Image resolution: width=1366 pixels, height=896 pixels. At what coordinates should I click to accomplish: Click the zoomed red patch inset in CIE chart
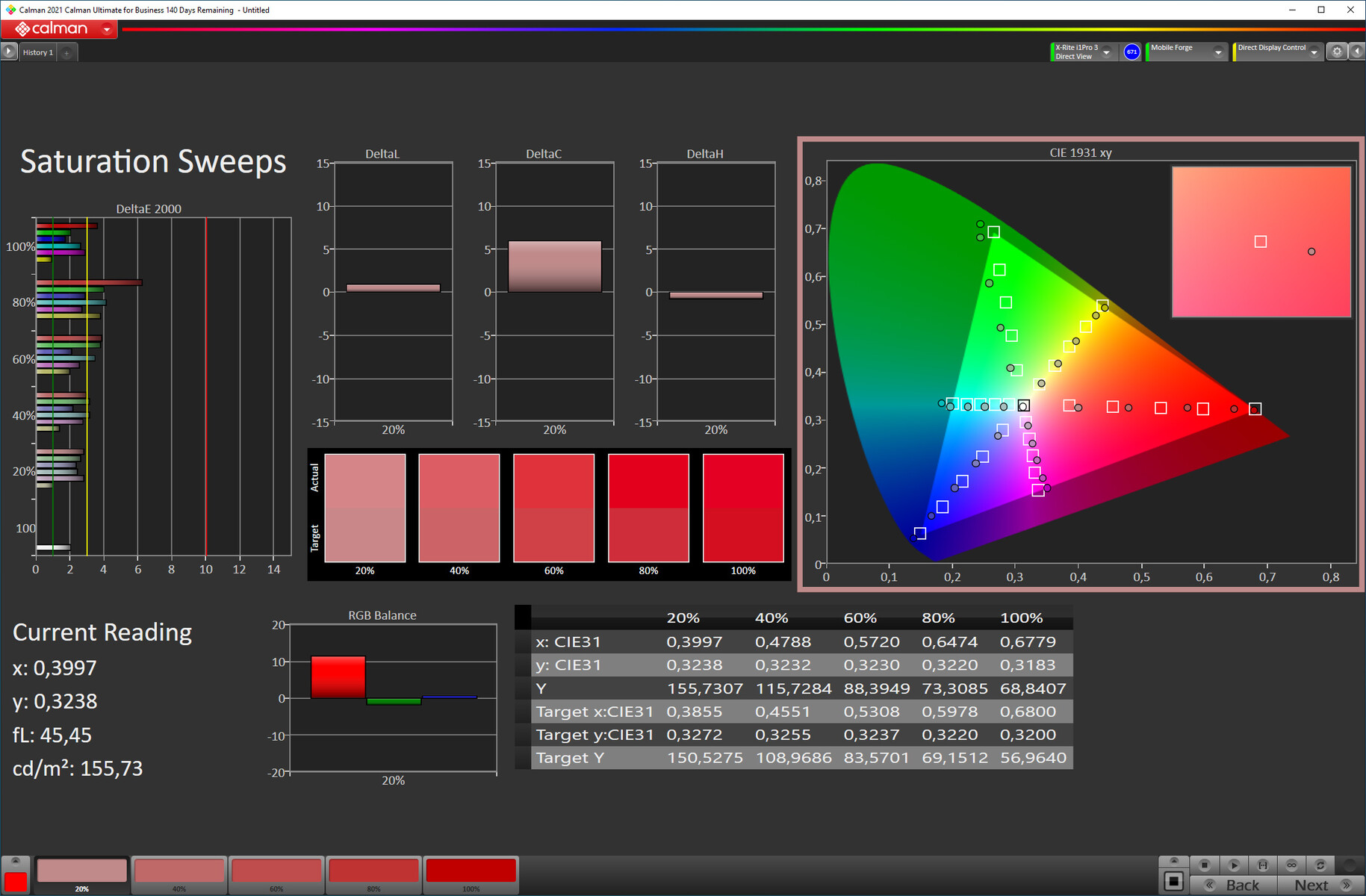pos(1261,242)
